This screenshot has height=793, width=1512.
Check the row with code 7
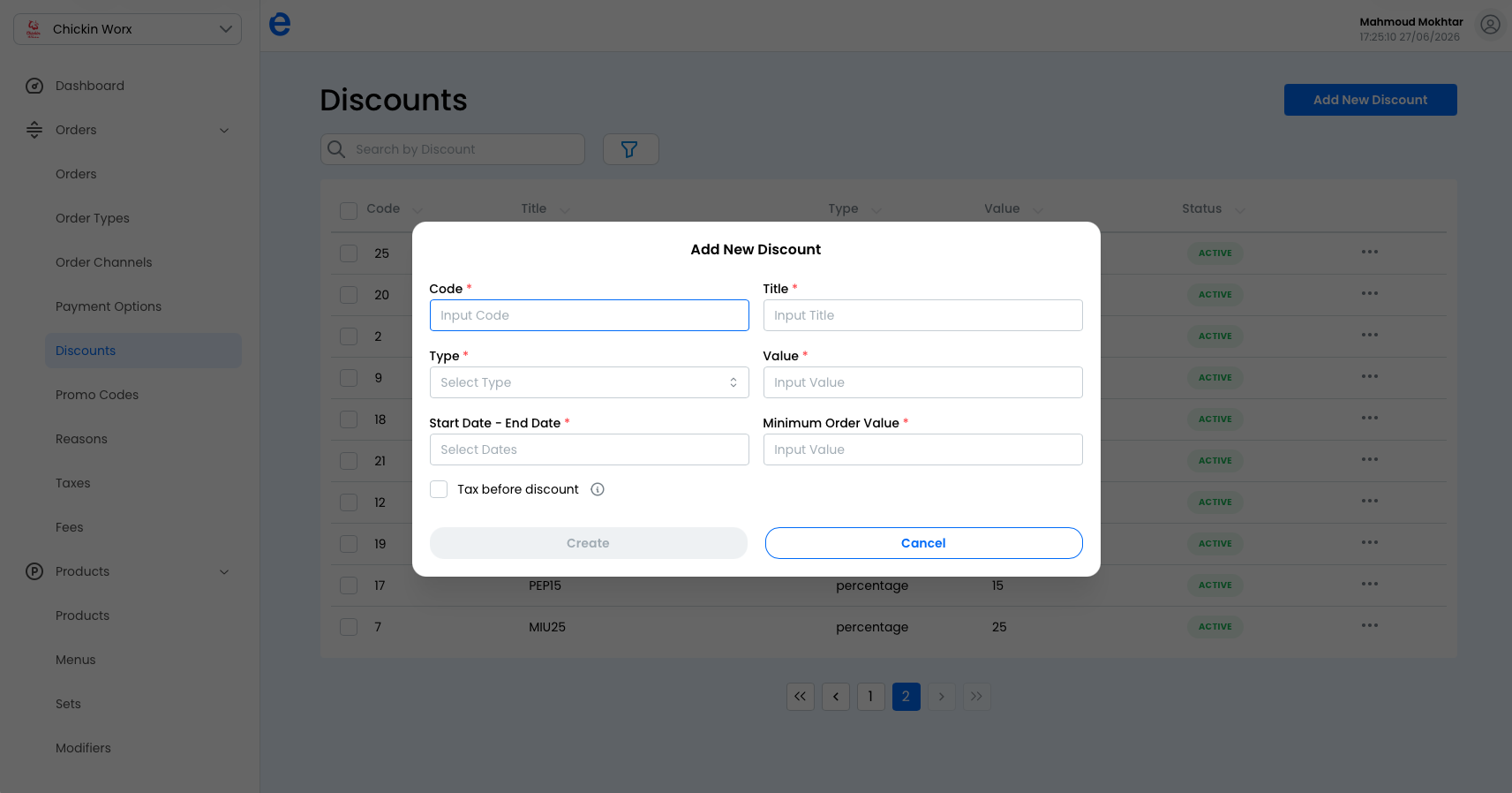point(349,627)
